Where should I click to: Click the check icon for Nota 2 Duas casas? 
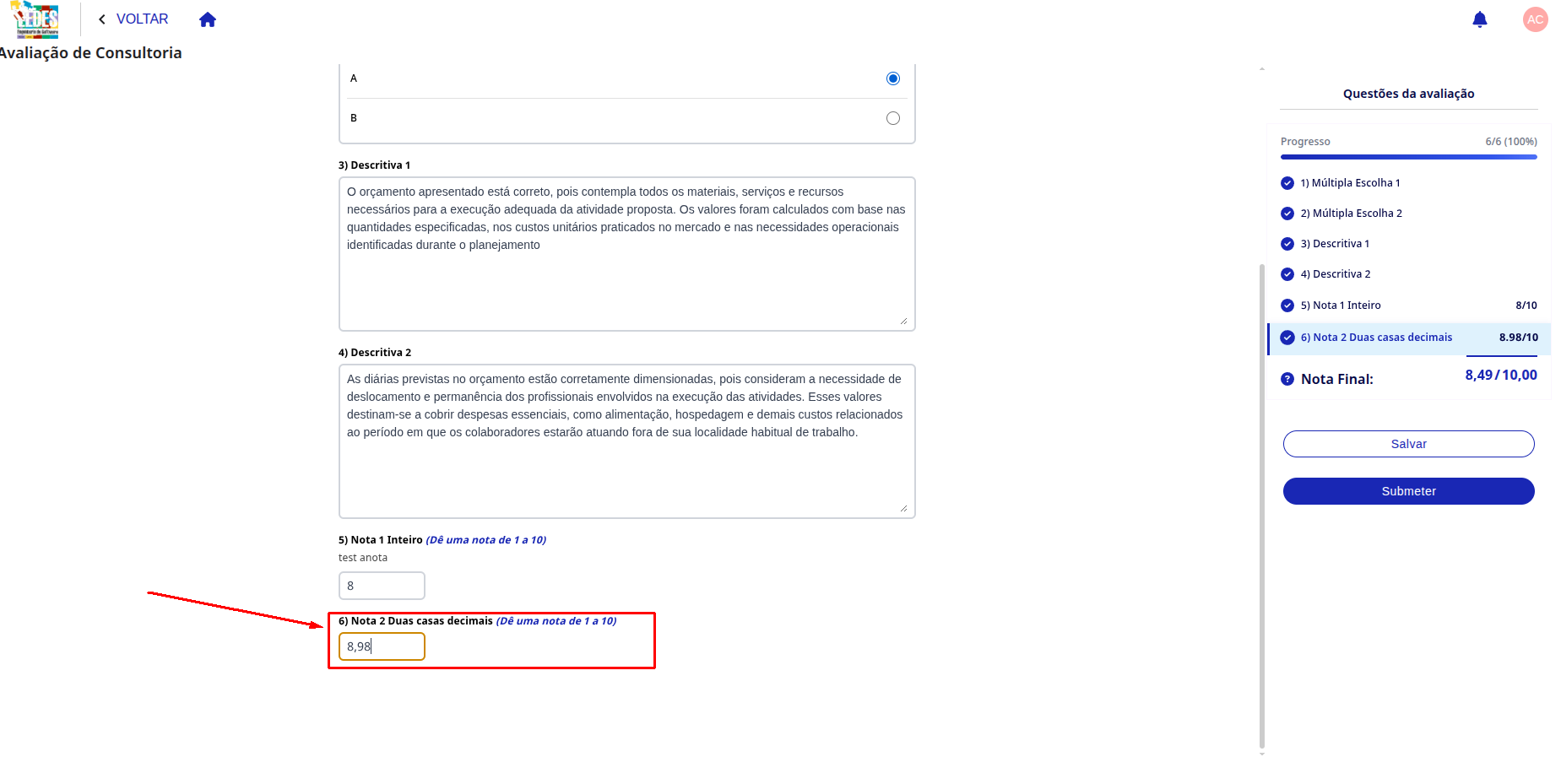pos(1287,338)
